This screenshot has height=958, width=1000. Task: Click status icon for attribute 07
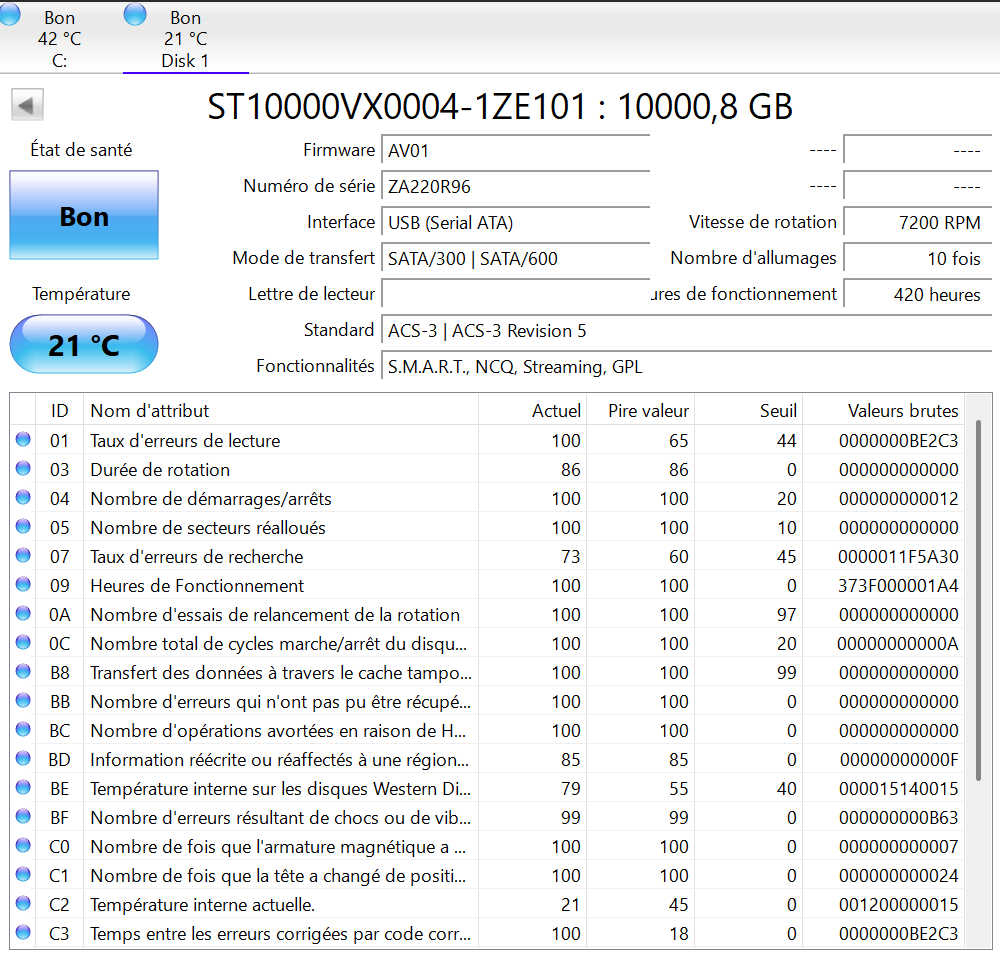[x=23, y=556]
